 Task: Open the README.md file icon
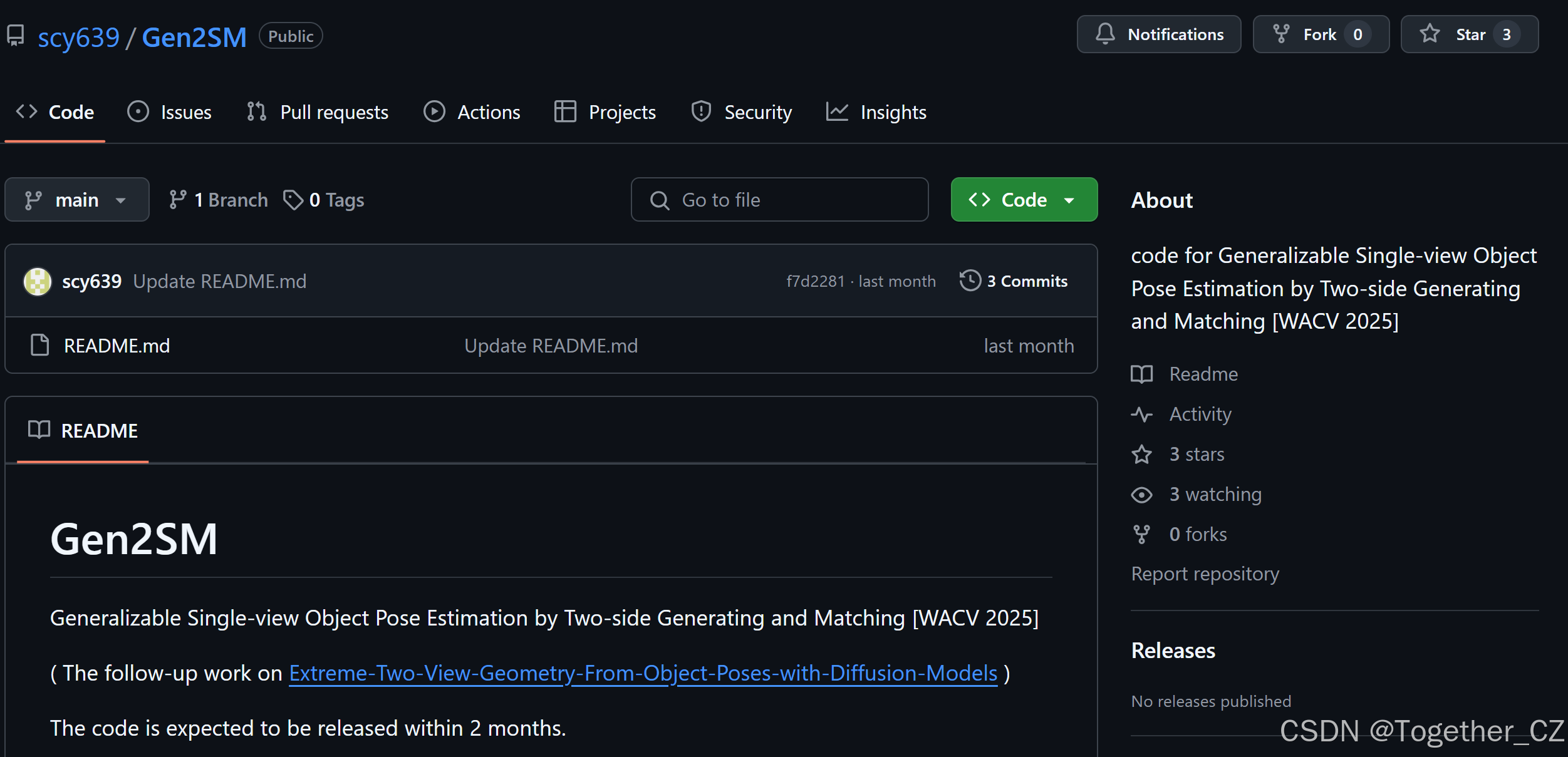pos(40,345)
